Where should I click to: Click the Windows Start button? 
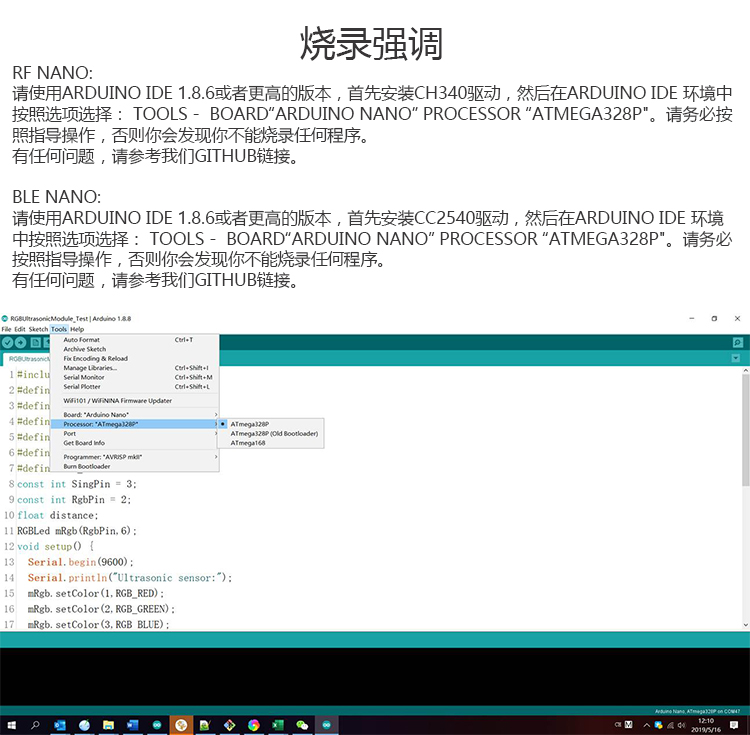[x=11, y=724]
